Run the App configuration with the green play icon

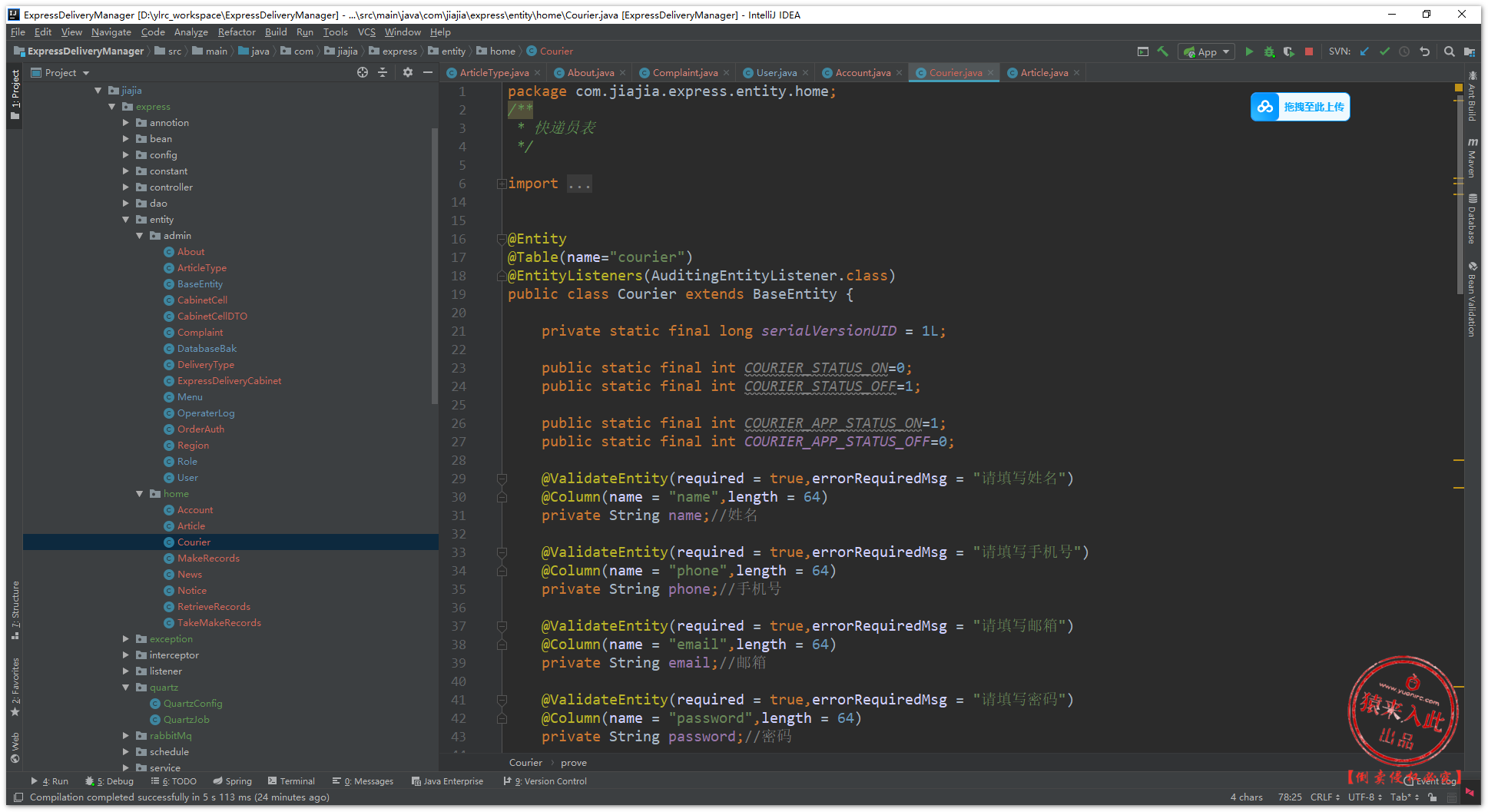(x=1249, y=51)
